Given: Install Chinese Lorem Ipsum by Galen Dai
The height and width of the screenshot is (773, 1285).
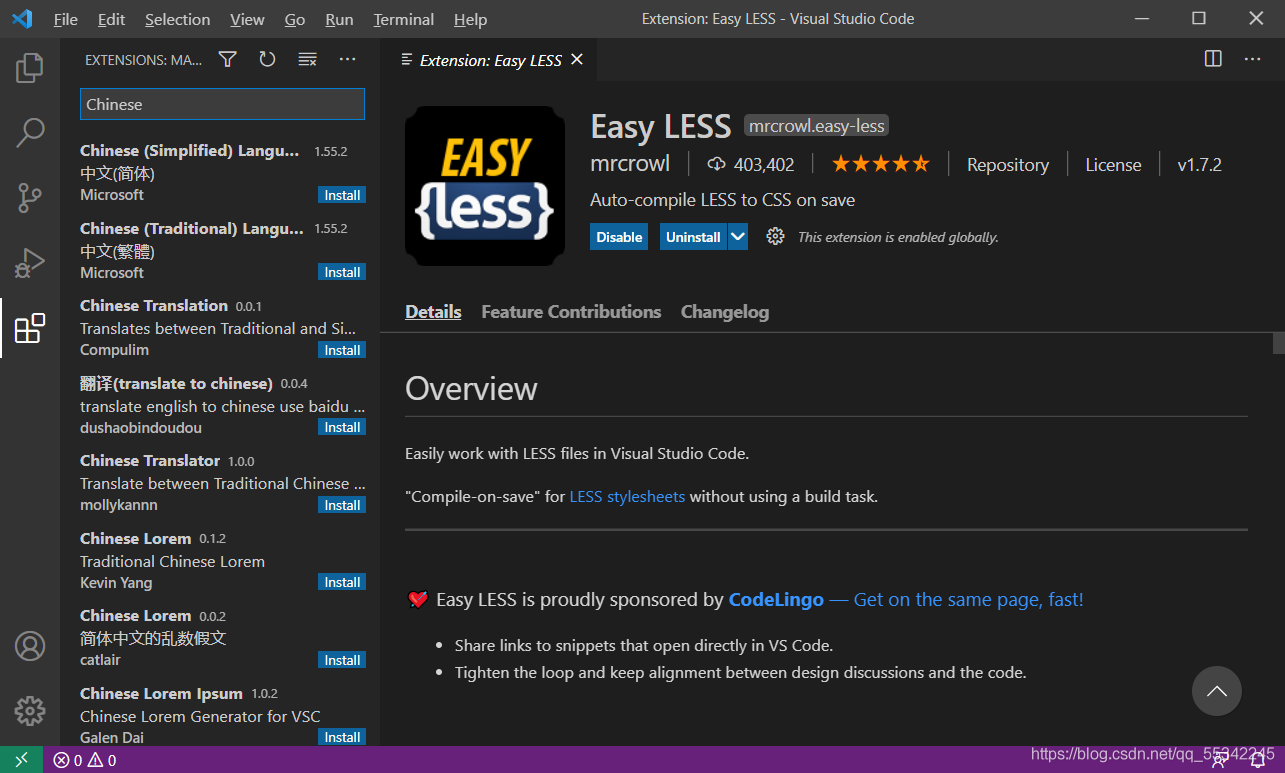Looking at the screenshot, I should (x=342, y=737).
